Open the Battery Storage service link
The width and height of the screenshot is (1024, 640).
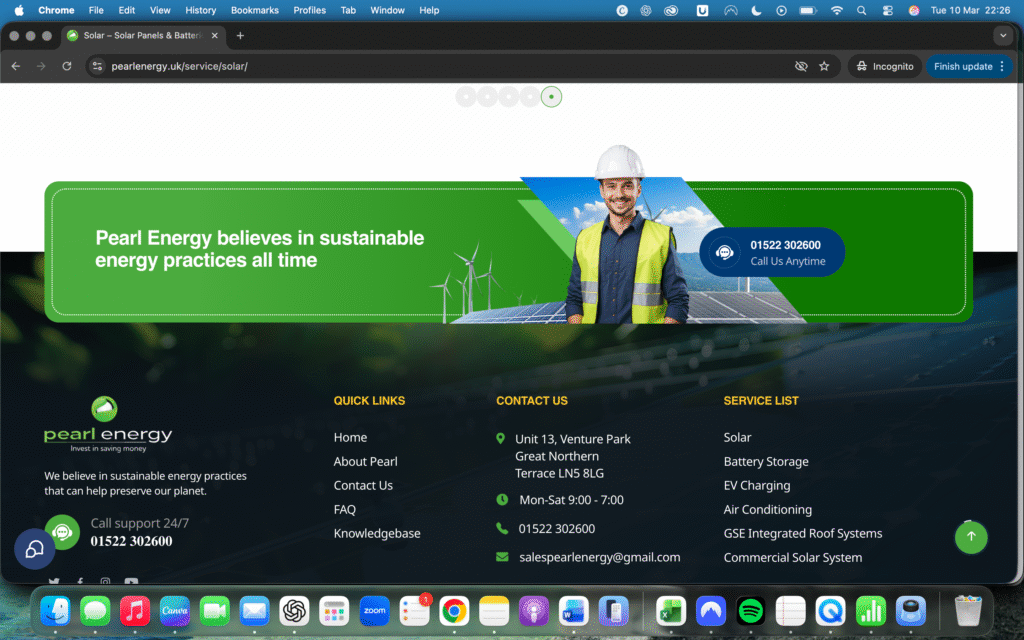click(766, 462)
